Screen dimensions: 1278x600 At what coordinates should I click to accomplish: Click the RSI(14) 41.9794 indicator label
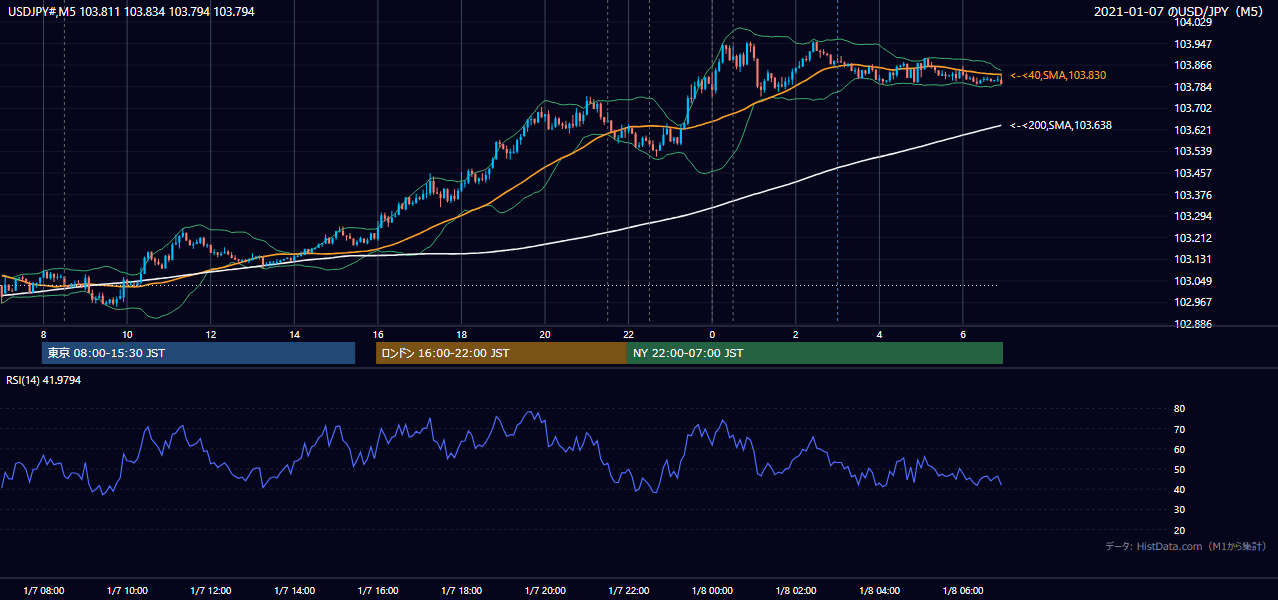44,379
